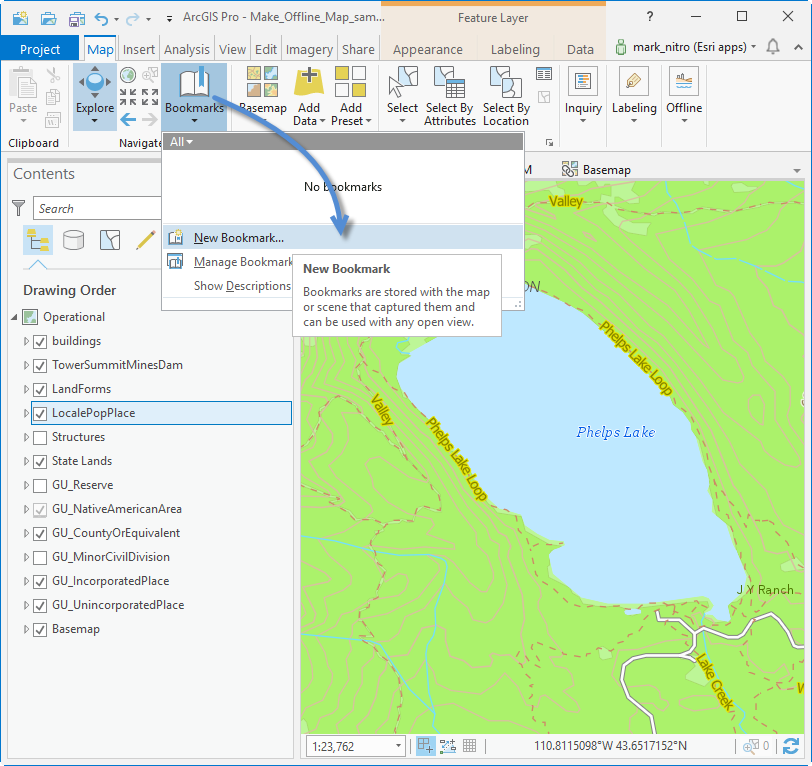
Task: Click the Open Project folder icon
Action: [48, 19]
